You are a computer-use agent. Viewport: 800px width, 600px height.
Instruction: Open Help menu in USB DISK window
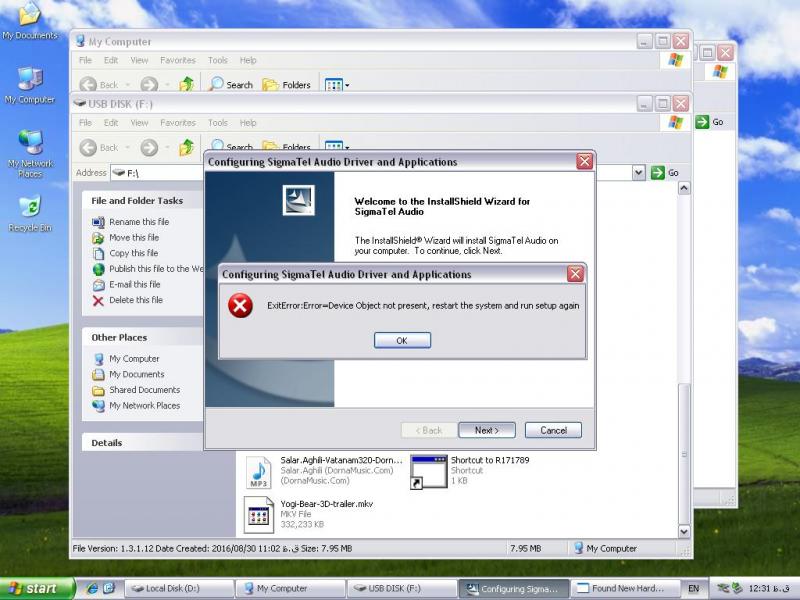tap(248, 123)
